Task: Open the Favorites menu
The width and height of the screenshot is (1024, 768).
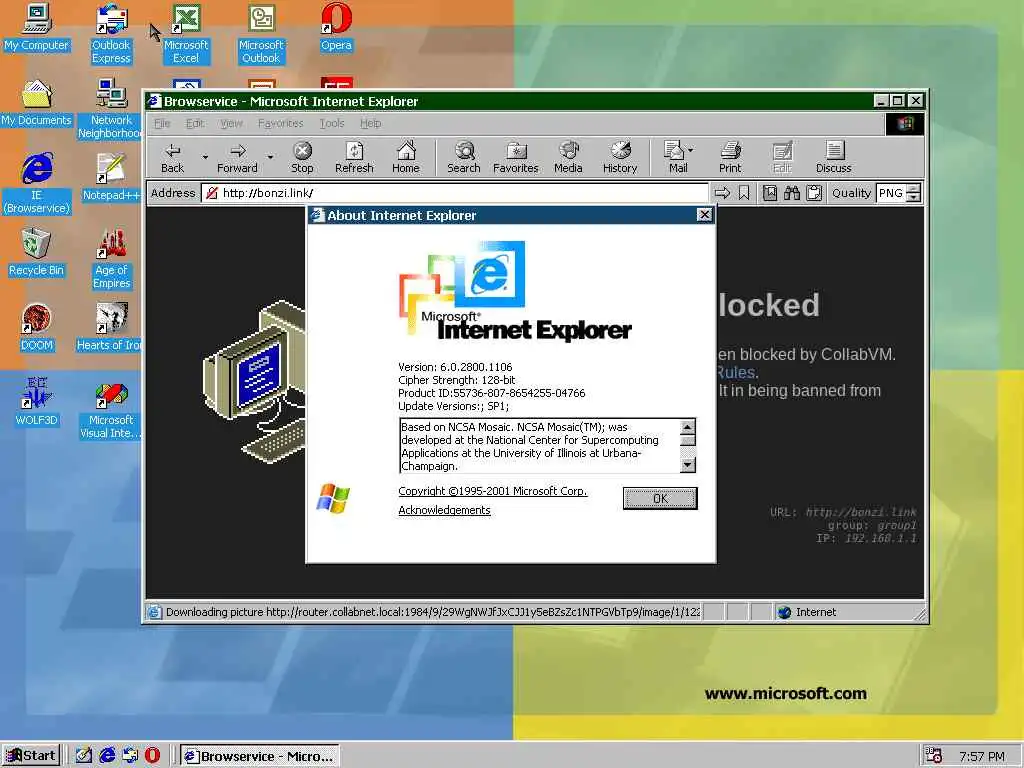Action: [280, 123]
